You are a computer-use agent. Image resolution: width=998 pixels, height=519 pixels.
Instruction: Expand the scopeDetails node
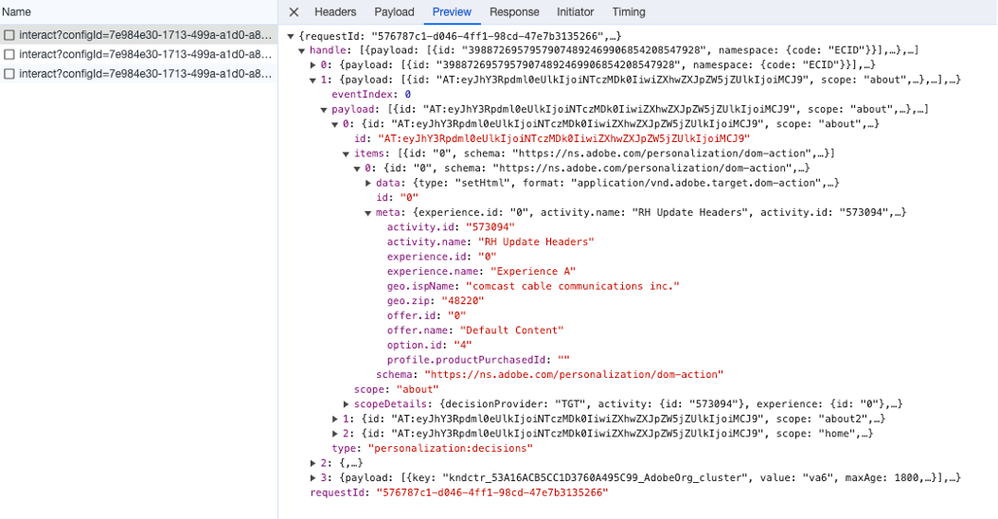point(347,404)
